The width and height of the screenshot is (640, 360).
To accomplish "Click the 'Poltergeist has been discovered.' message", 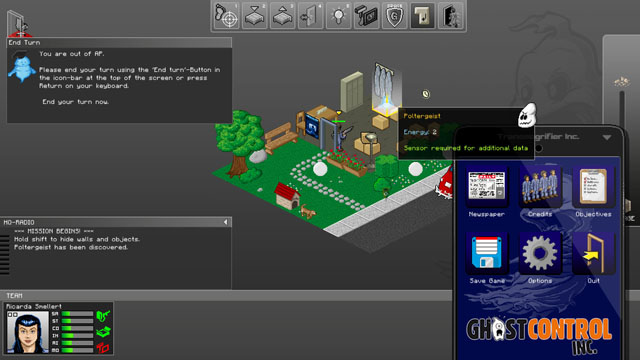I will coord(71,247).
